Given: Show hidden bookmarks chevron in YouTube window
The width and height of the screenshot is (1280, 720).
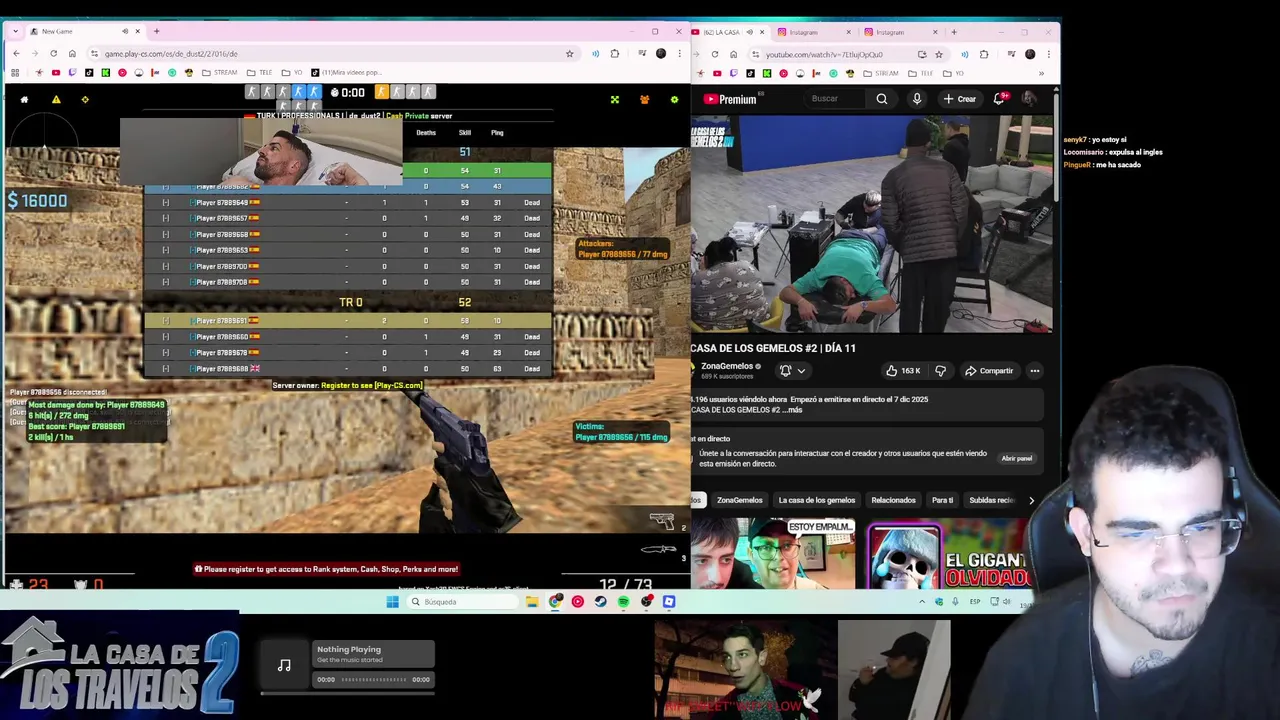Looking at the screenshot, I should click(x=1041, y=73).
